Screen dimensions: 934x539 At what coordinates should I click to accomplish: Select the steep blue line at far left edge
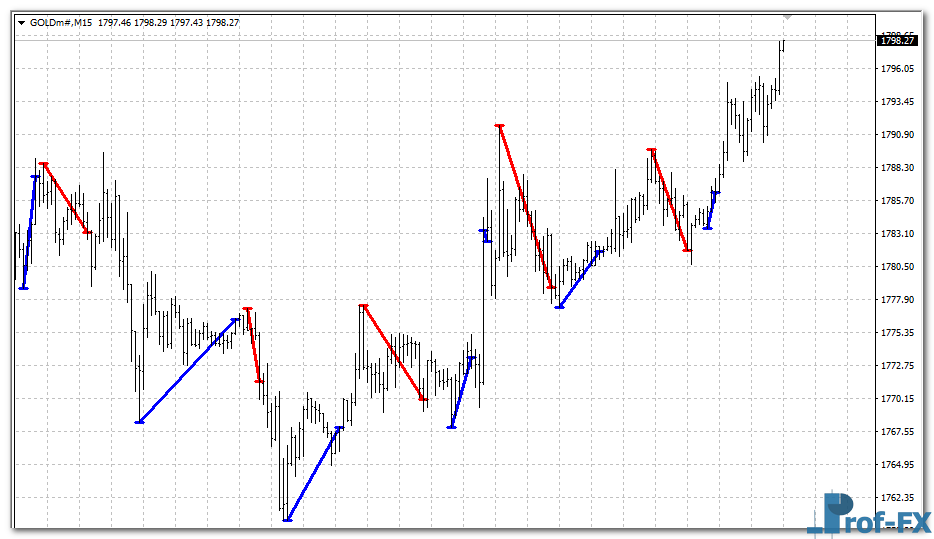[x=30, y=232]
